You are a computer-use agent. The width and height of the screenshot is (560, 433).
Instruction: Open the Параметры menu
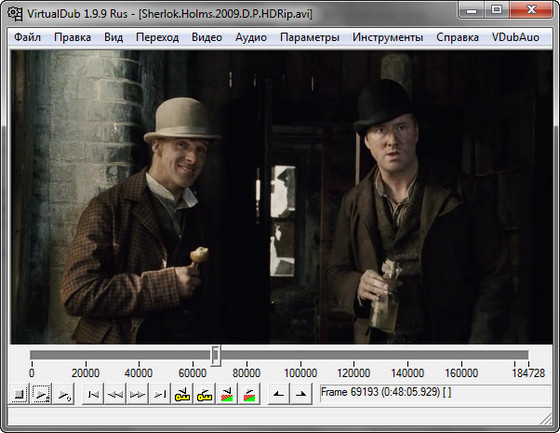coord(310,37)
